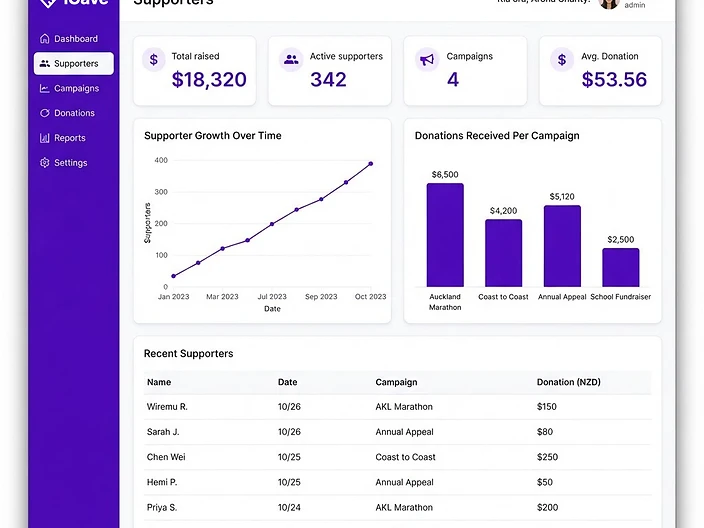Click the Jan 2023 data point on line chart
The width and height of the screenshot is (704, 528).
(x=174, y=276)
